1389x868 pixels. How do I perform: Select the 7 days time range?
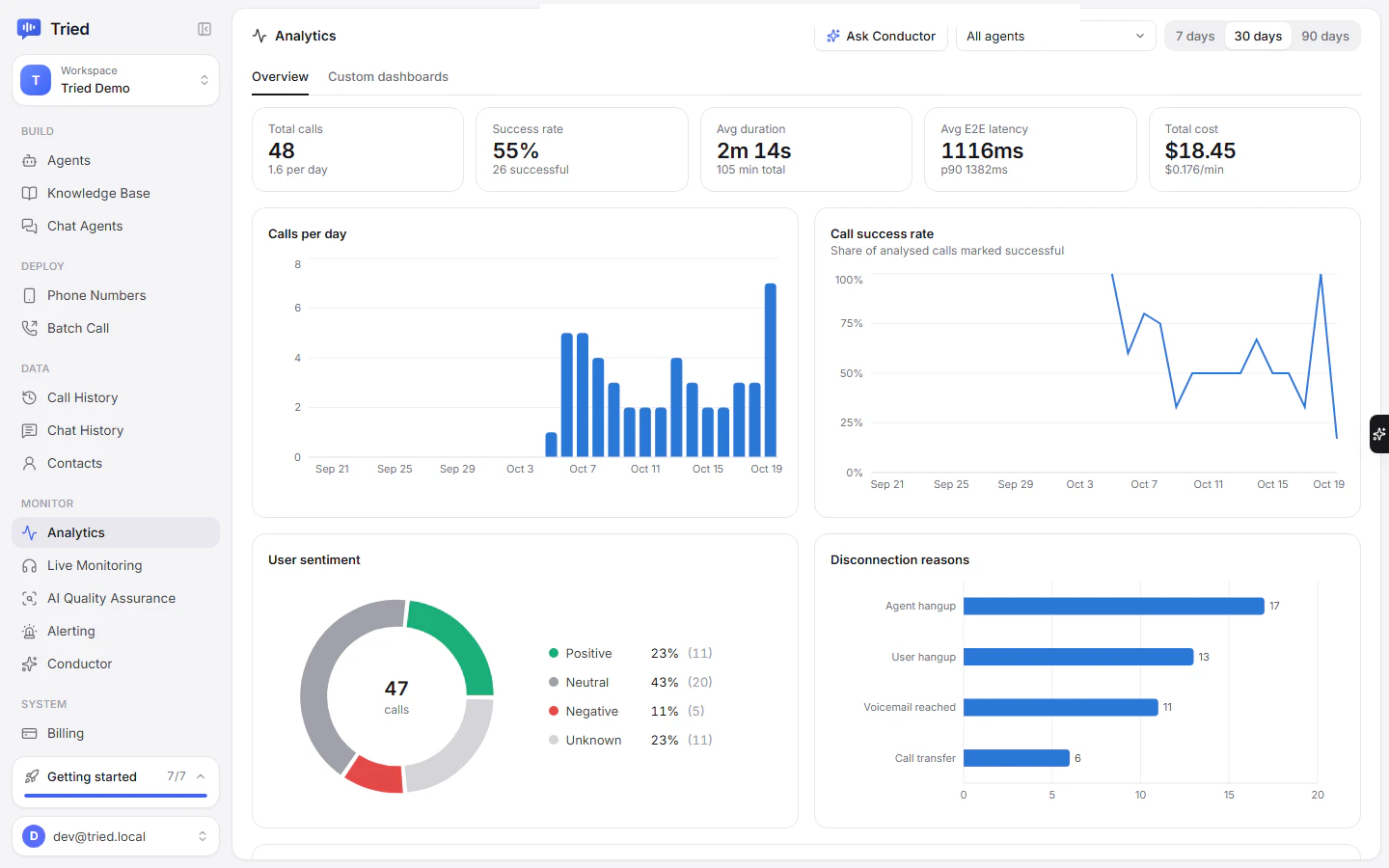[1195, 36]
